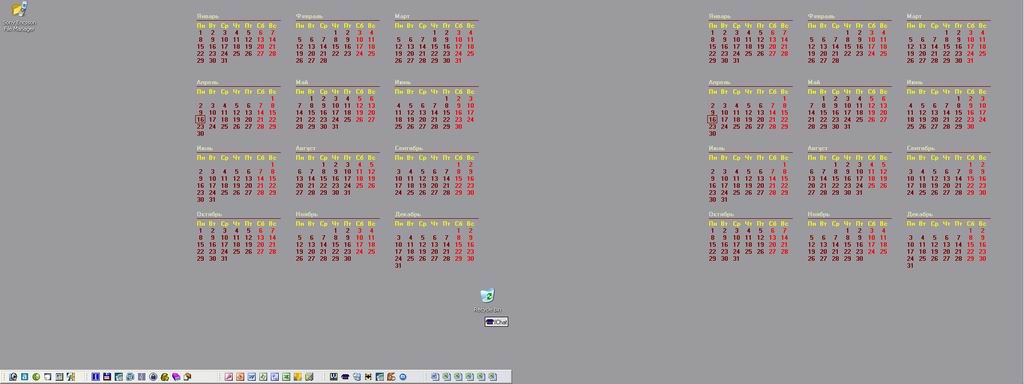1024x384 pixels.
Task: Click the floppy disk icon in the taskbar
Action: tap(107, 377)
